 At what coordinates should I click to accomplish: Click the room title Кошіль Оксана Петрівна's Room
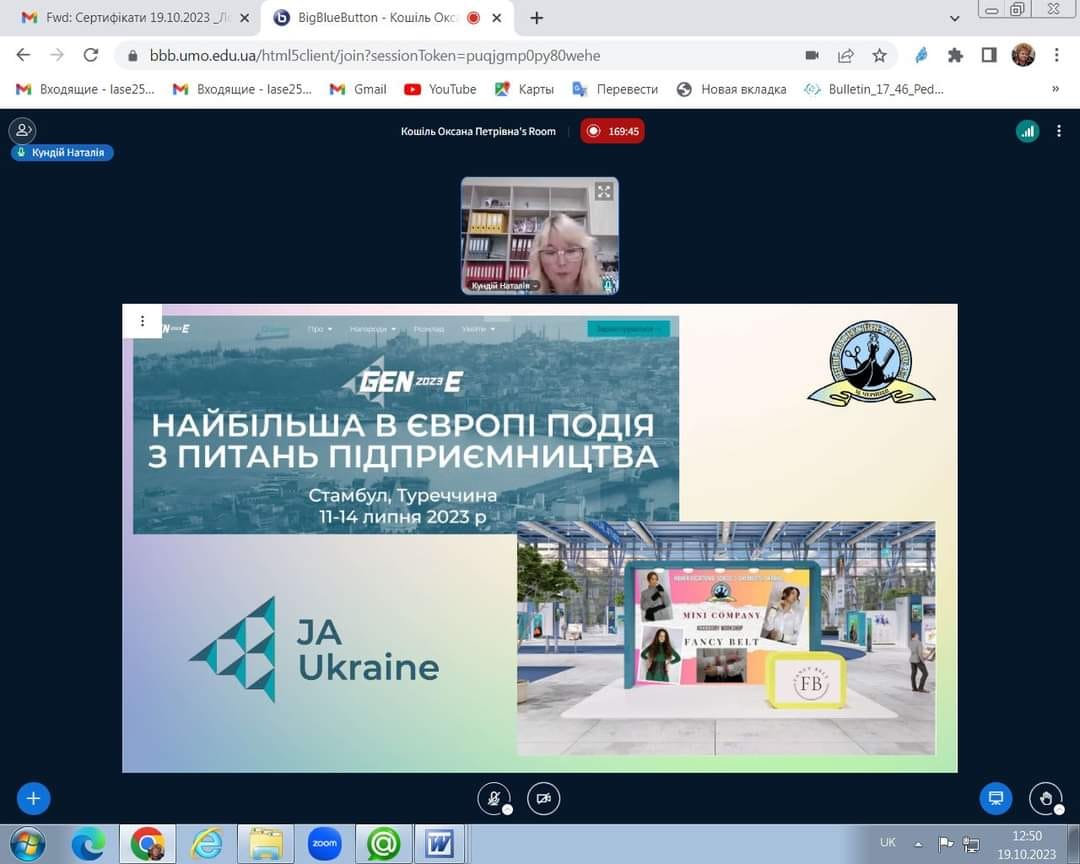[x=478, y=131]
